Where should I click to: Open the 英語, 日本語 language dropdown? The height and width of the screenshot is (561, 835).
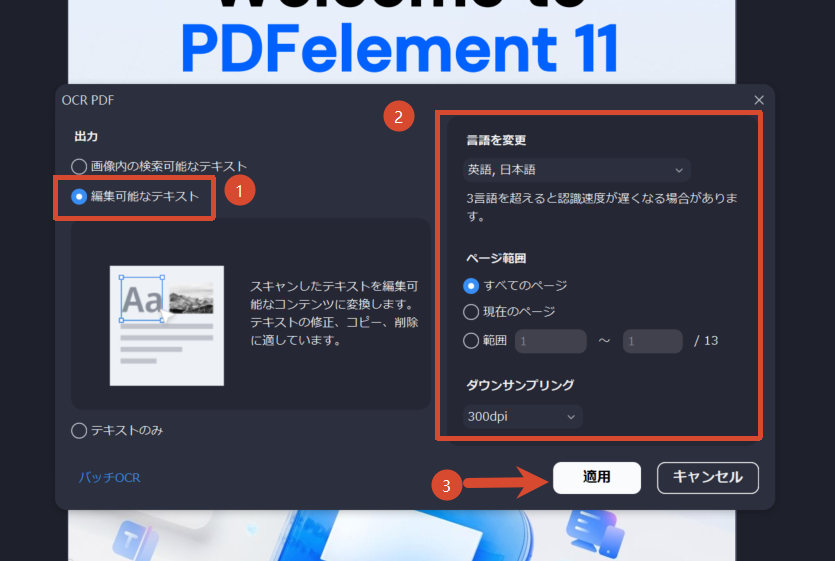coord(577,170)
